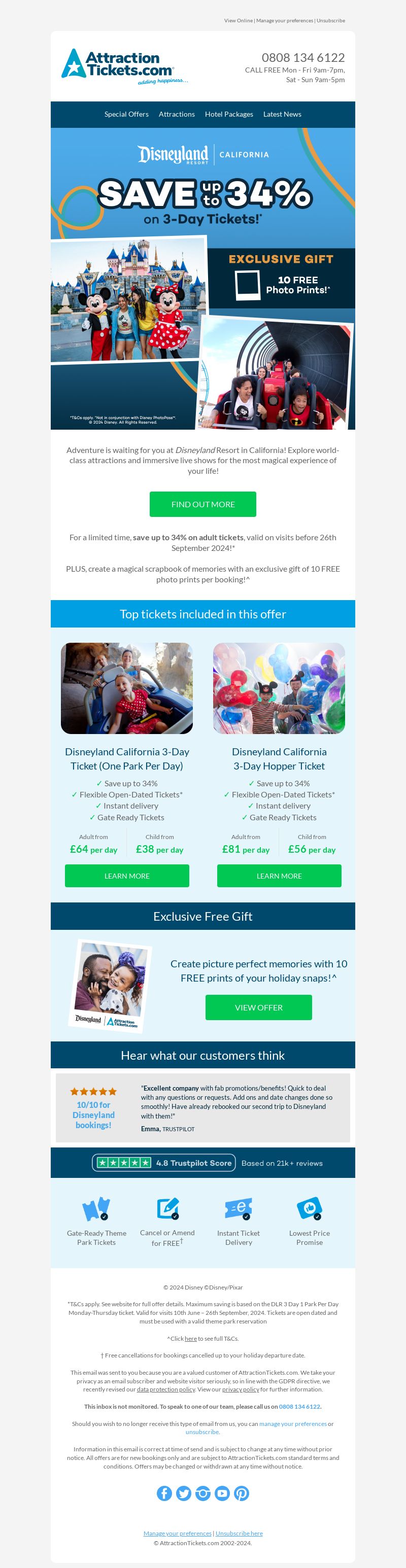Click the Cancel or Amend for FREE icon
406x1568 pixels.
[167, 1208]
